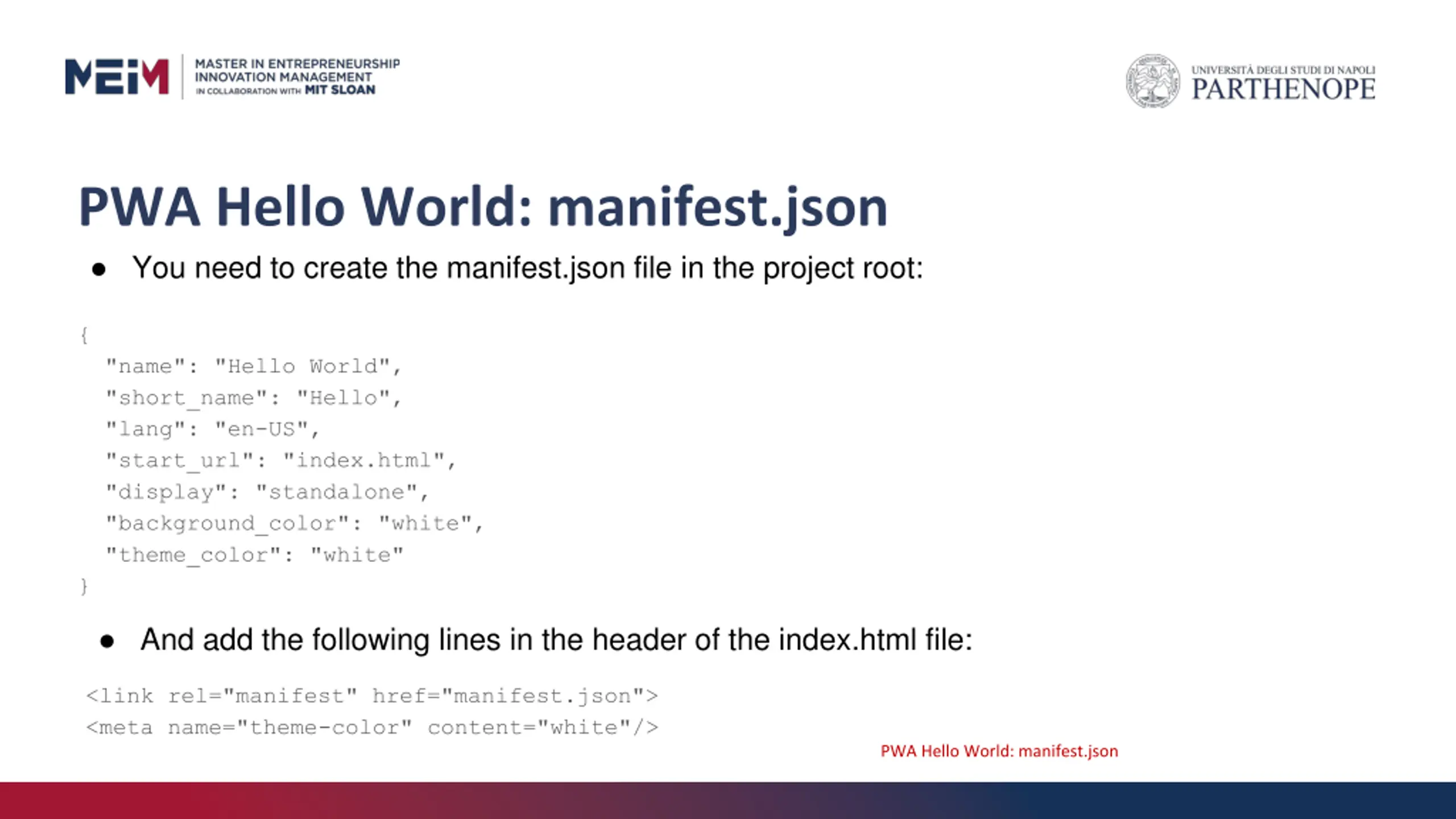This screenshot has width=1456, height=819.
Task: Click 'UNIVERSITÀ DEGLI STUDI DI NAPOLI' text
Action: [1283, 70]
